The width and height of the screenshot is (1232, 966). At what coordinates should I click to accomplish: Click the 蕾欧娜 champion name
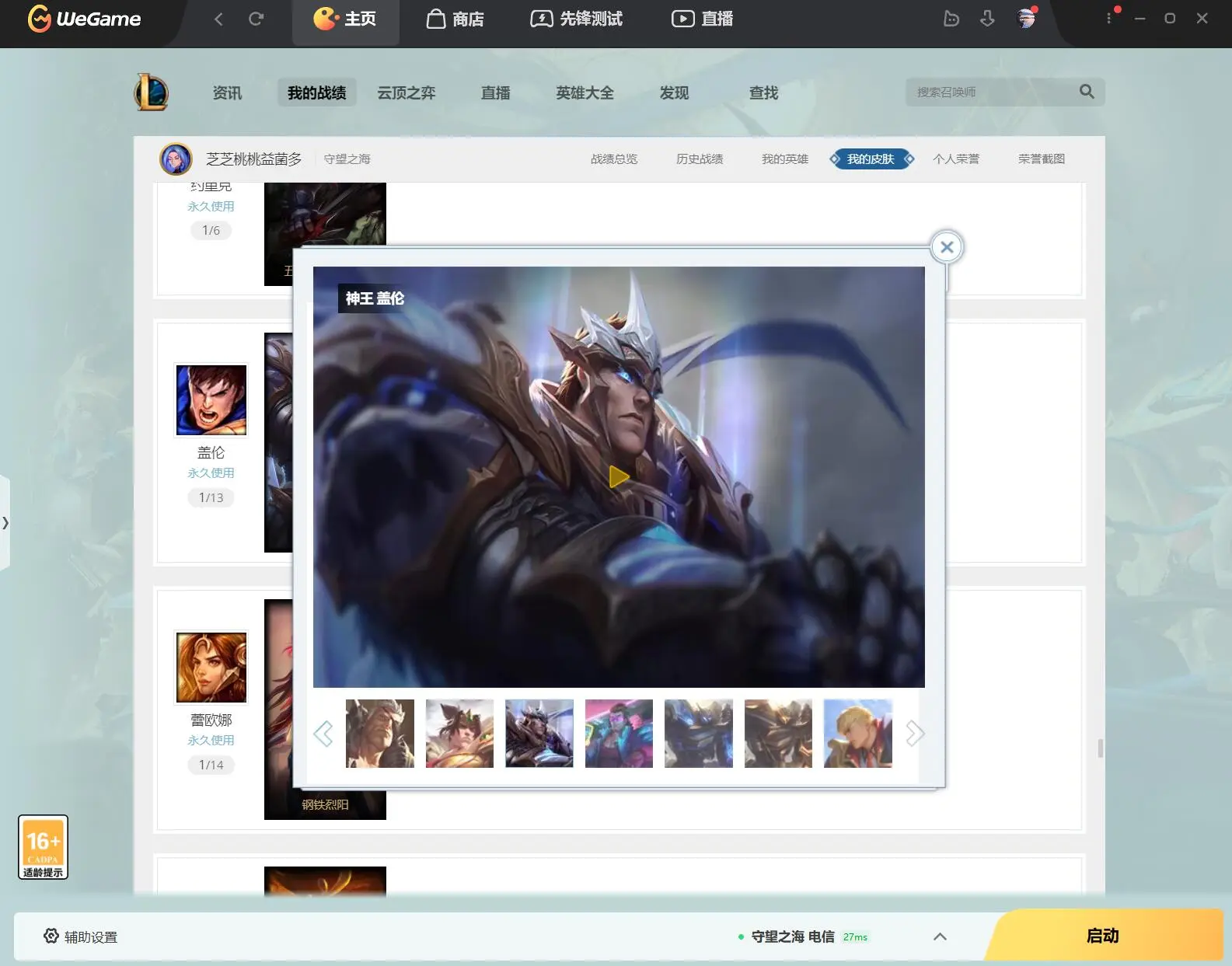[x=211, y=720]
